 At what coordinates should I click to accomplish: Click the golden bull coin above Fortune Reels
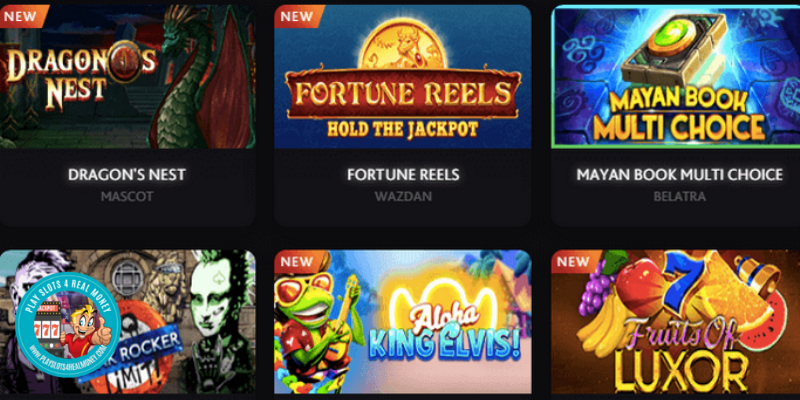click(x=403, y=44)
